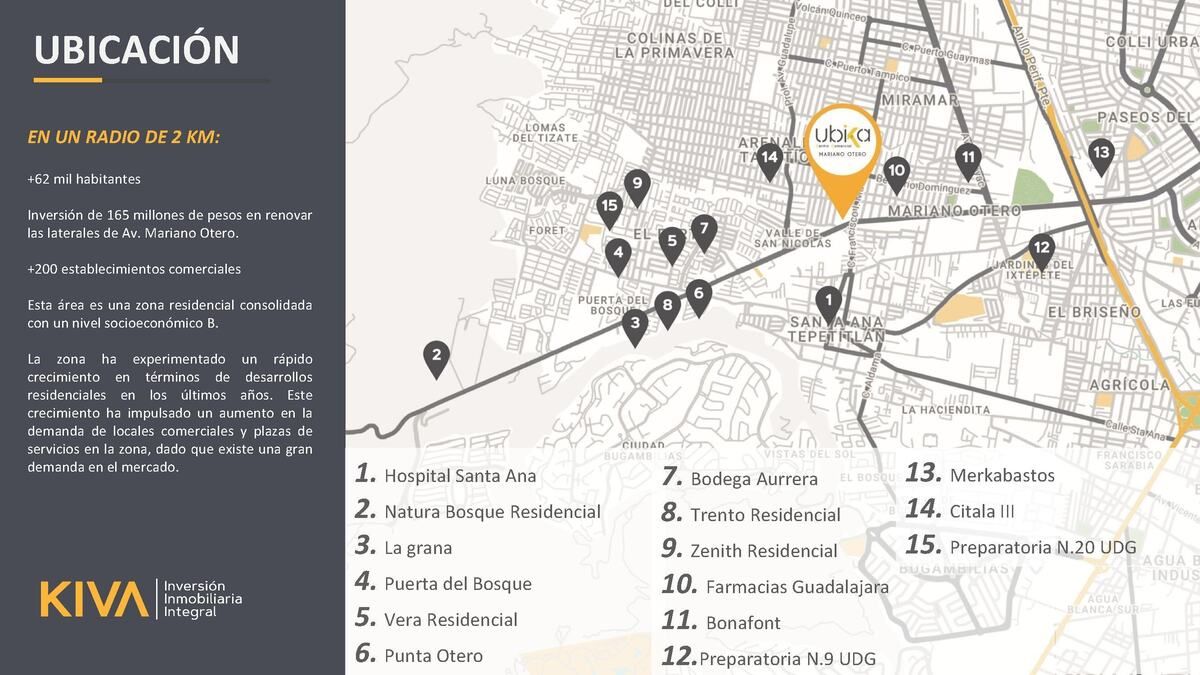The image size is (1200, 675).
Task: Select map pin number 6
Action: click(699, 298)
